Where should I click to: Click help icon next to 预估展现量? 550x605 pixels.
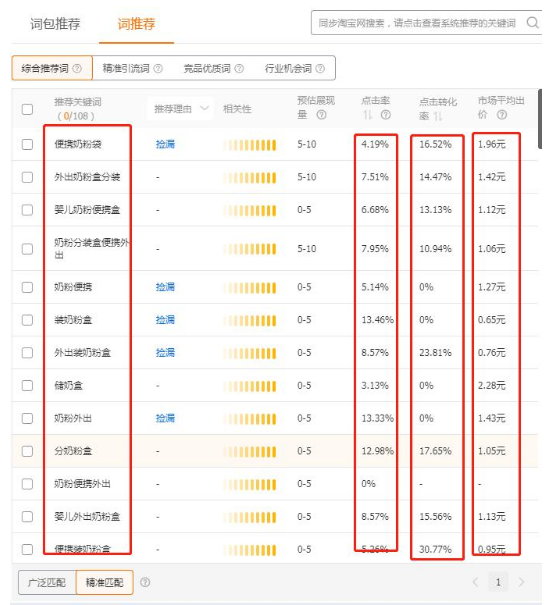[322, 115]
